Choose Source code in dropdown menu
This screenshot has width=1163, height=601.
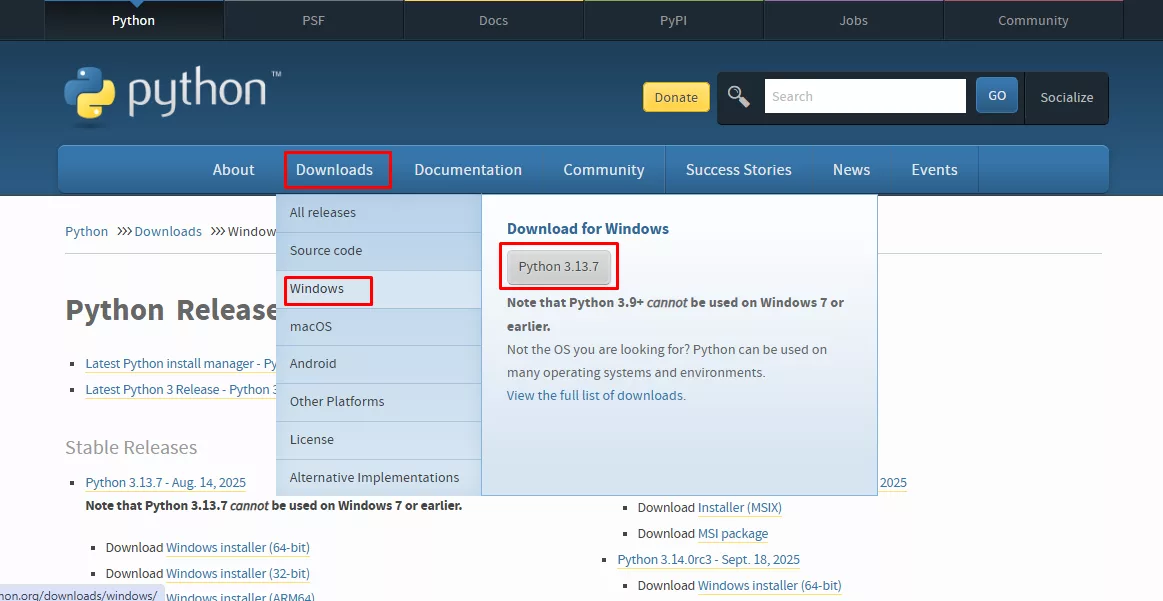[326, 251]
